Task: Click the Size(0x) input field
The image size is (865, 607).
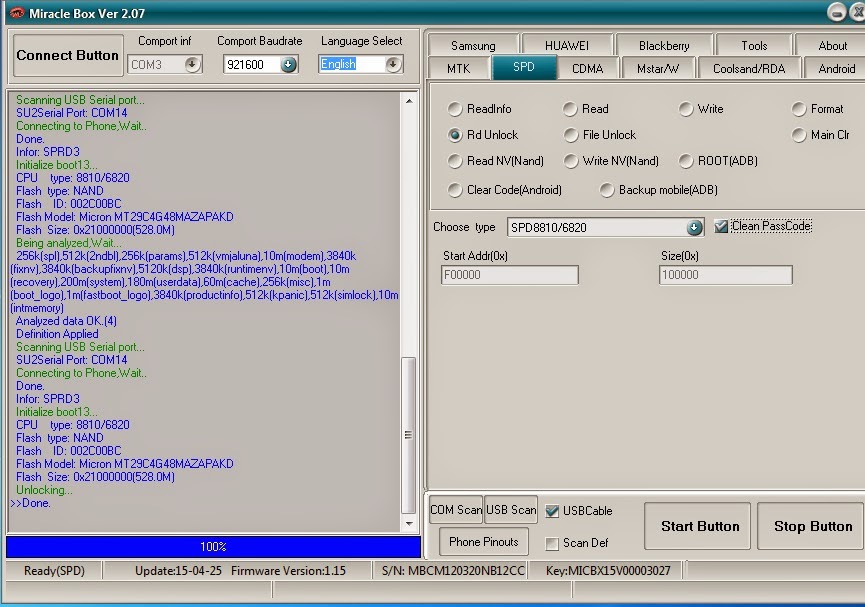Action: point(725,275)
